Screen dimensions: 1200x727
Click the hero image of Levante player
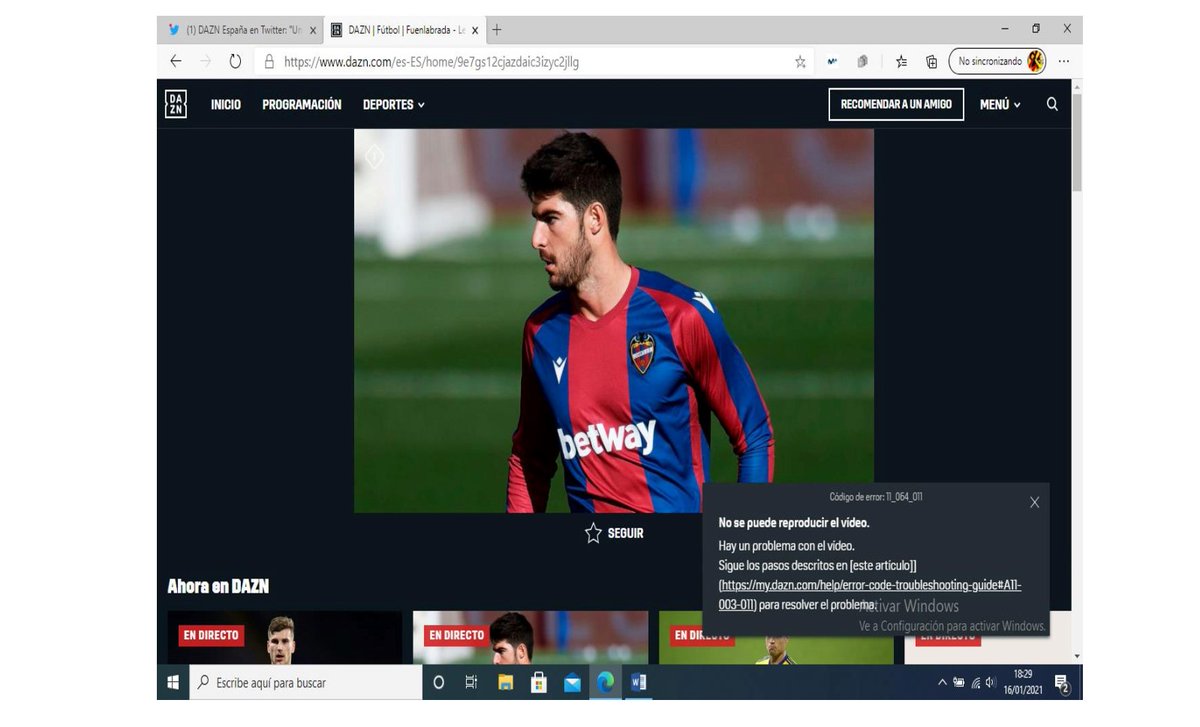pos(614,320)
